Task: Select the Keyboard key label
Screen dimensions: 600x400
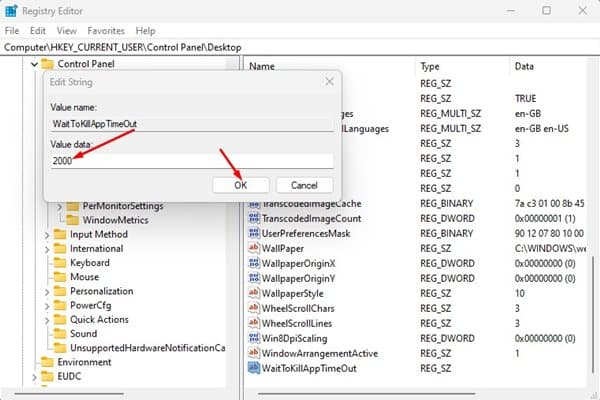Action: coord(90,263)
